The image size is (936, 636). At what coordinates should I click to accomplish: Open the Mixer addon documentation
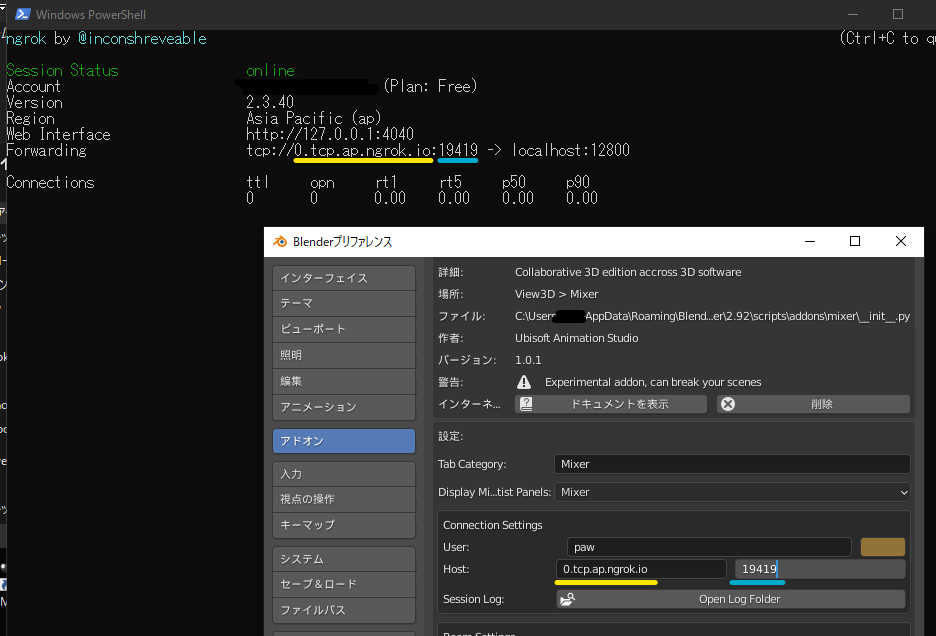[611, 403]
